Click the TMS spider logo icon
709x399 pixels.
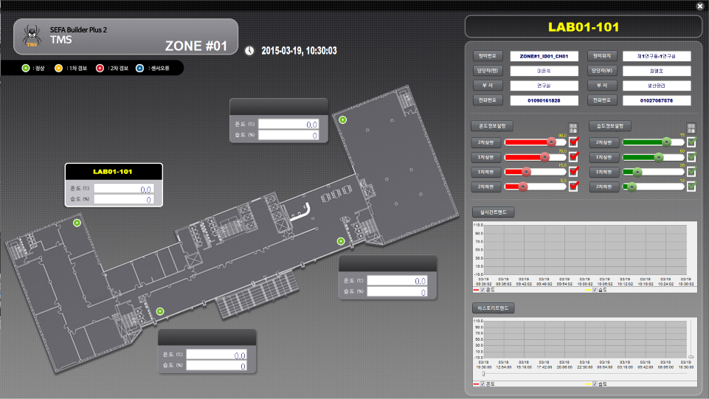[x=32, y=36]
